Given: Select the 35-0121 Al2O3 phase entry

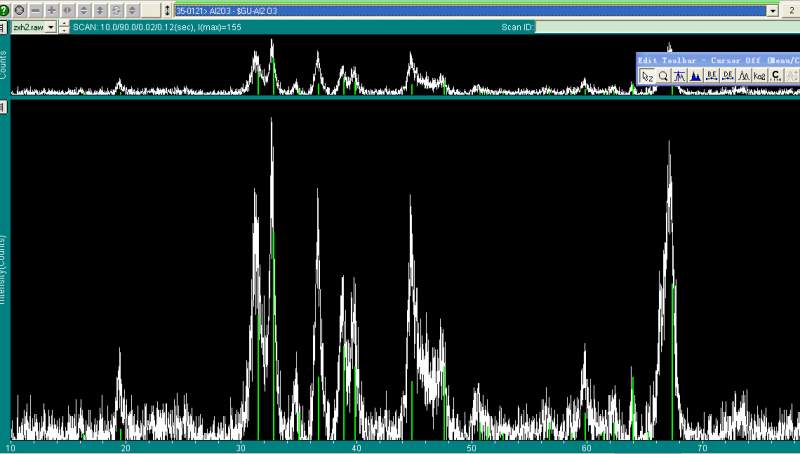Looking at the screenshot, I should coord(470,11).
